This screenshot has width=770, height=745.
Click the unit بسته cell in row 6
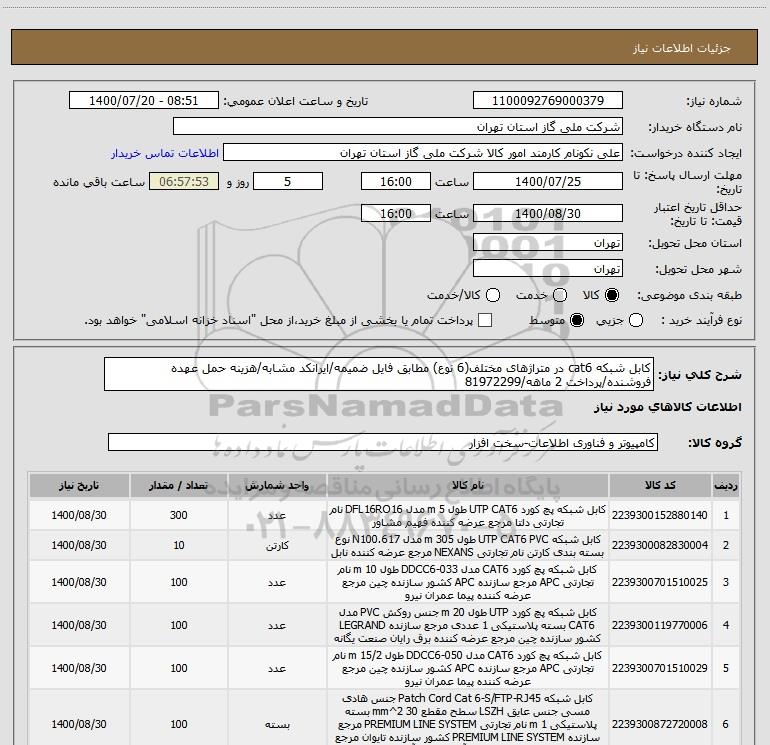(x=277, y=724)
